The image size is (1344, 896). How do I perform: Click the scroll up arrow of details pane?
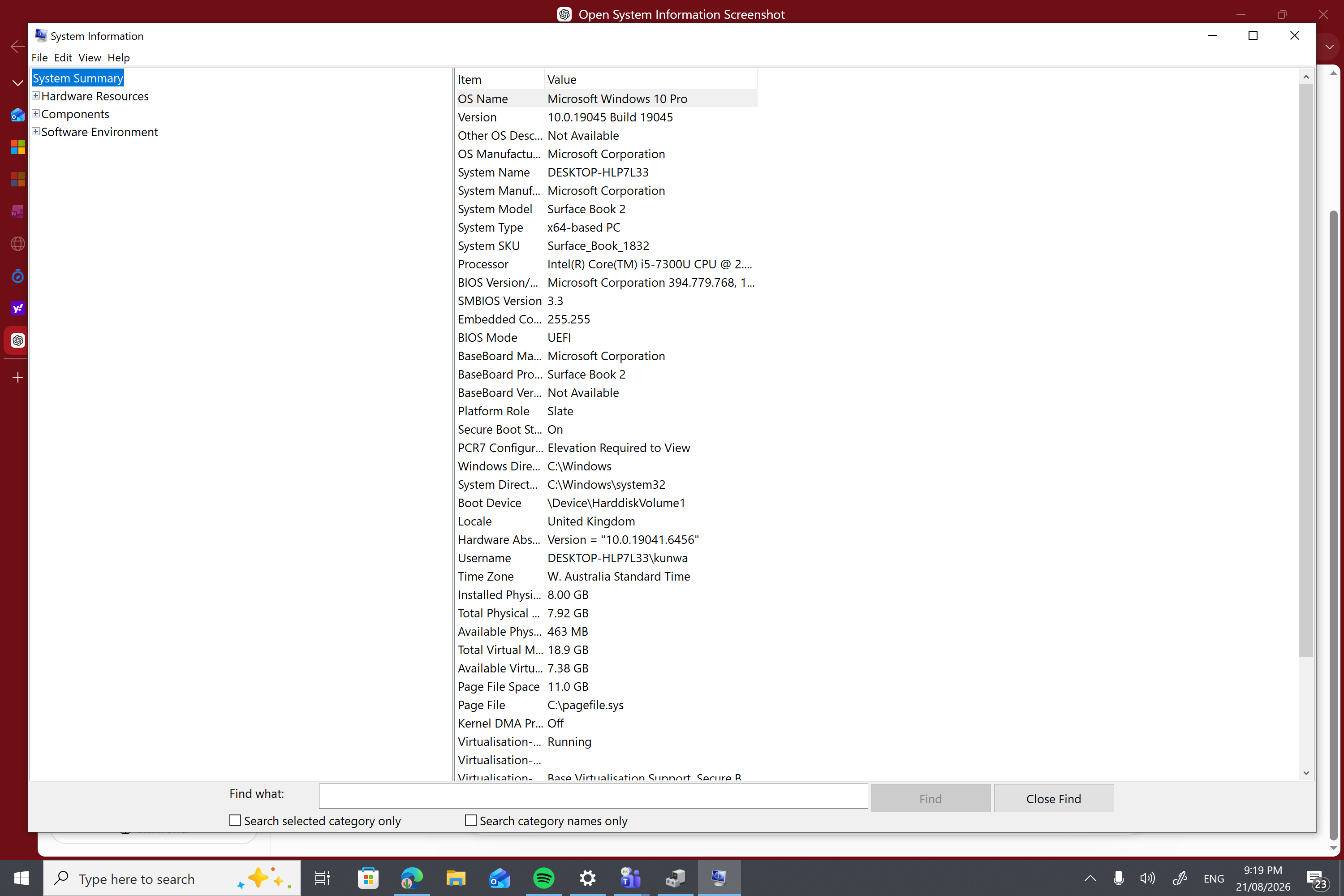tap(1306, 77)
